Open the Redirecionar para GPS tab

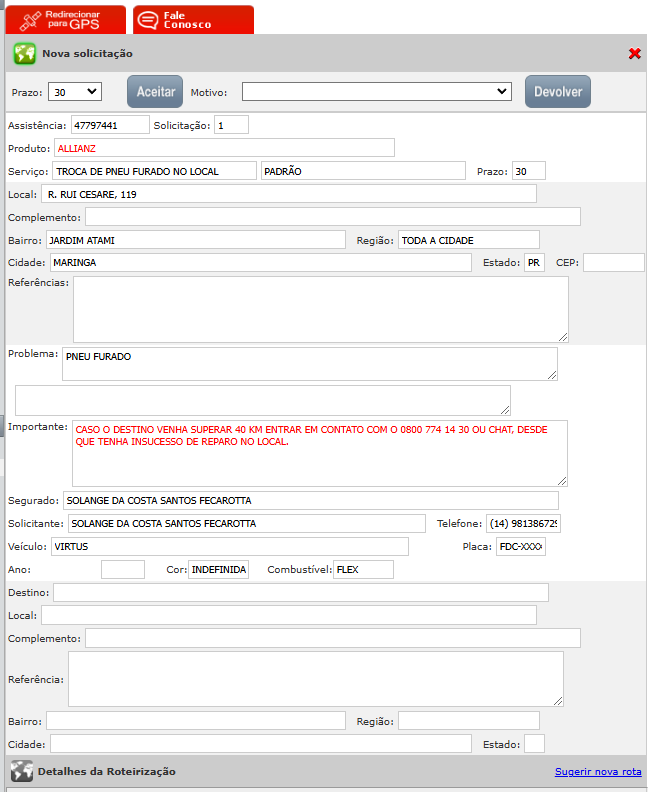66,20
